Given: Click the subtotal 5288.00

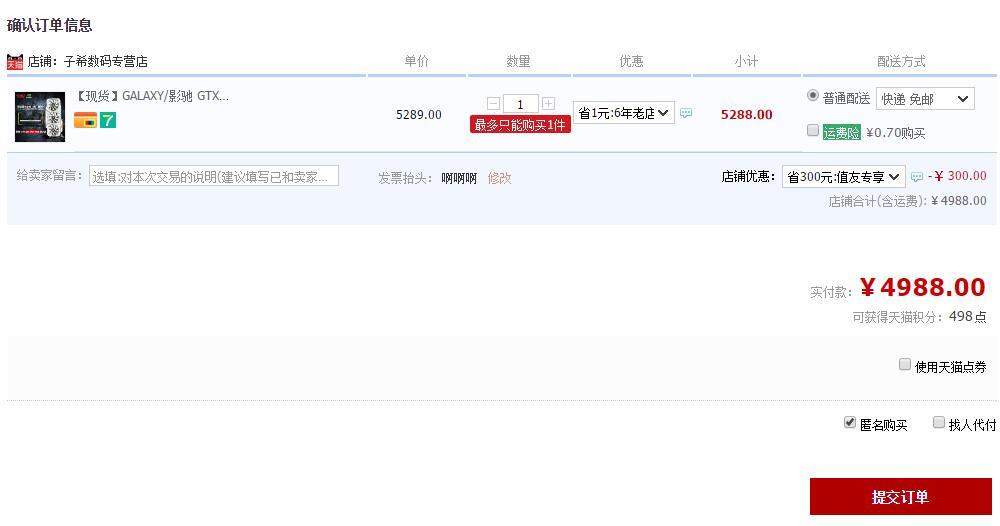Looking at the screenshot, I should [x=746, y=115].
